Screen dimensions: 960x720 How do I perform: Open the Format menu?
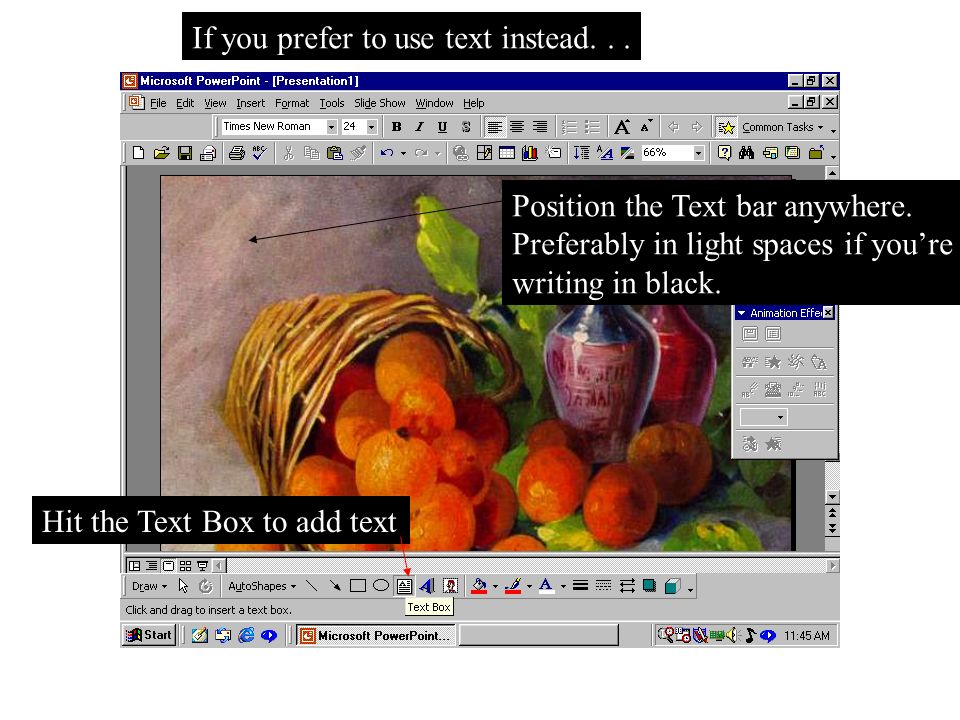point(292,103)
